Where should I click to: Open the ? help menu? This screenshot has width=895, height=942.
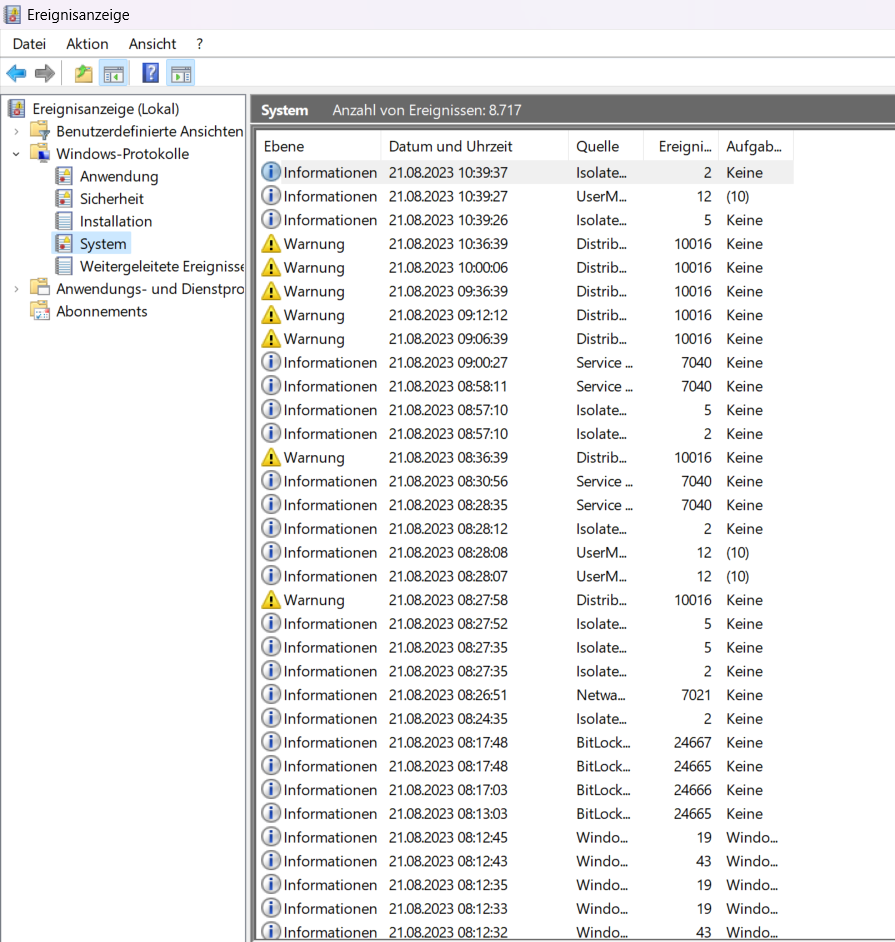click(x=199, y=44)
